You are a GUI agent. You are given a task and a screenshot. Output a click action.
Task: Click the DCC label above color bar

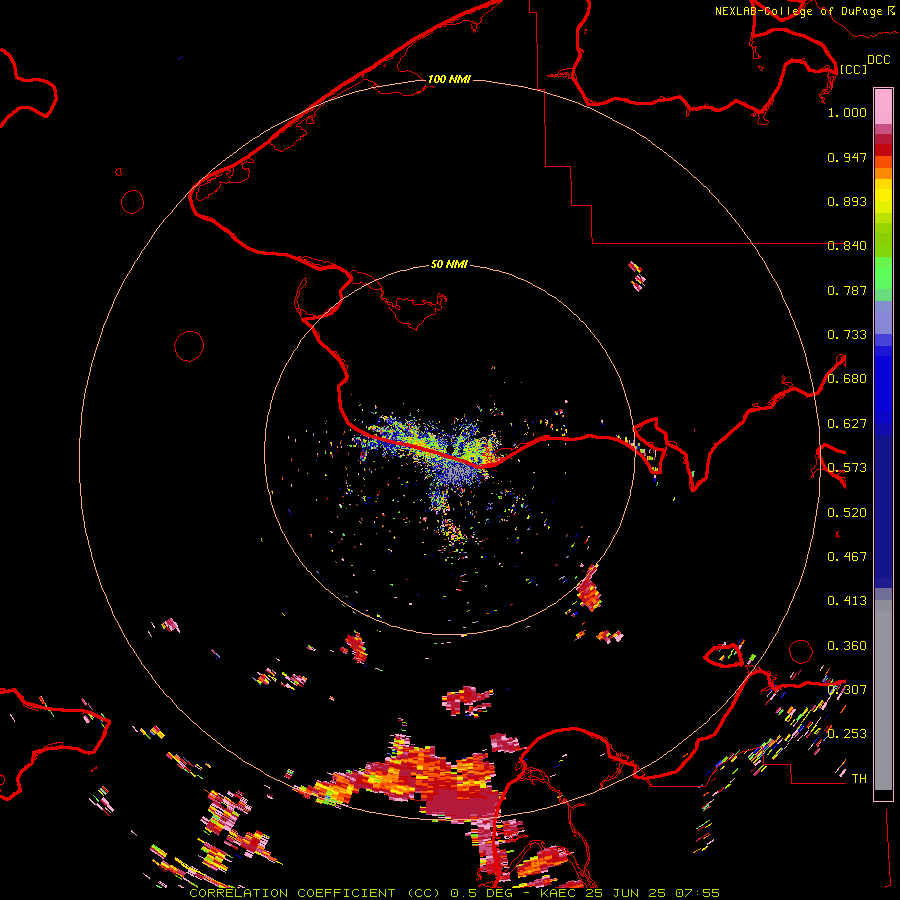click(x=878, y=60)
